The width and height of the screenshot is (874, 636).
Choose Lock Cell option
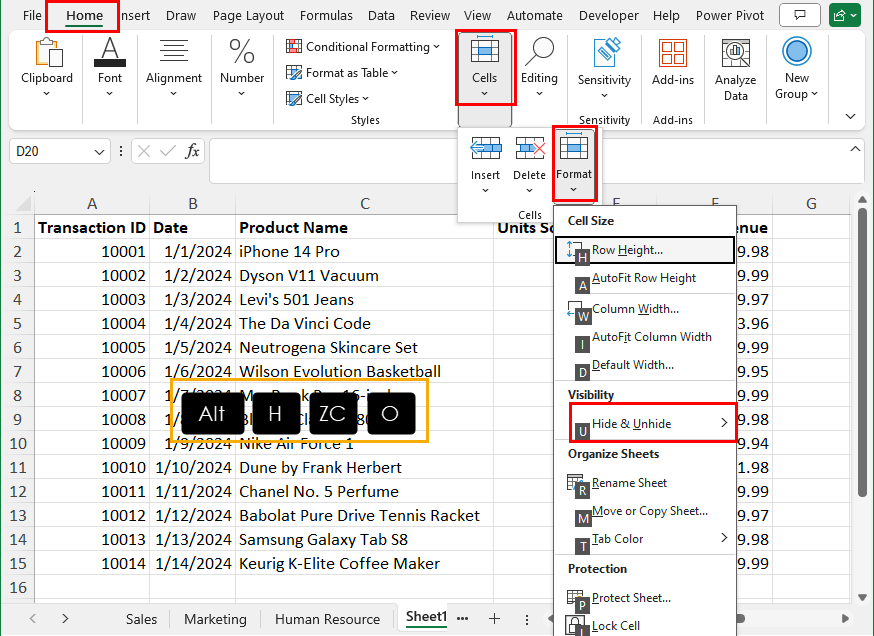645,626
